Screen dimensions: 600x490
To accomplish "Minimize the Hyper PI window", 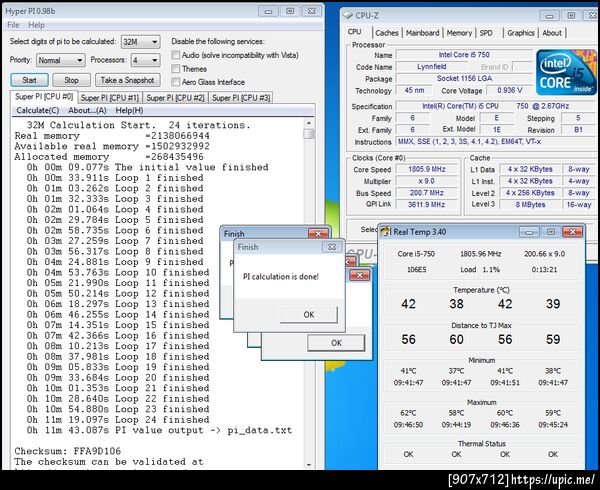I will click(x=268, y=11).
